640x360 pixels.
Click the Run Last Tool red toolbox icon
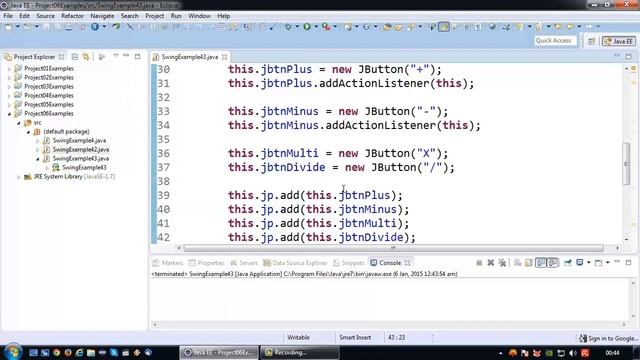326,27
